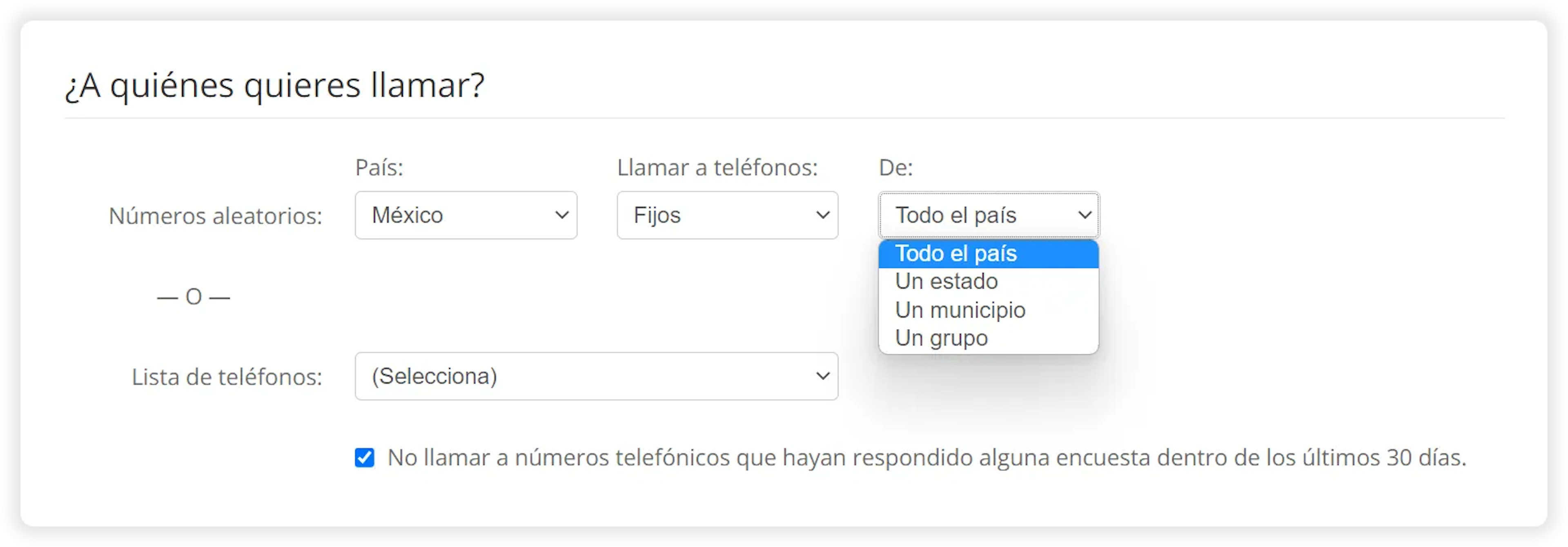The width and height of the screenshot is (1568, 547).
Task: Click the "De:" field label
Action: click(x=895, y=167)
